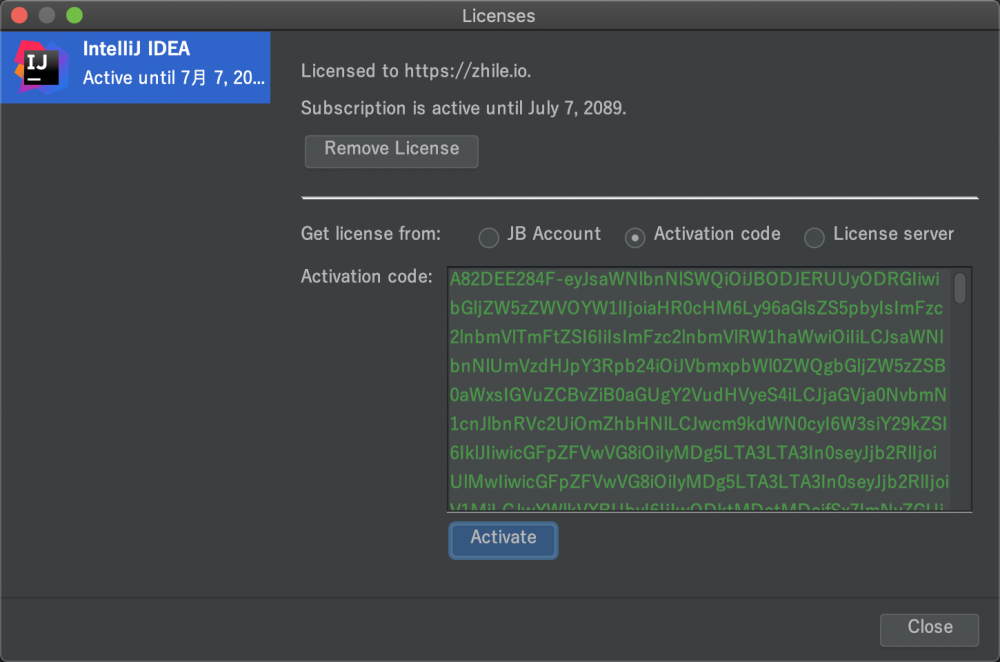This screenshot has width=1000, height=662.
Task: Click the 'Activation code:' field label
Action: coord(366,276)
